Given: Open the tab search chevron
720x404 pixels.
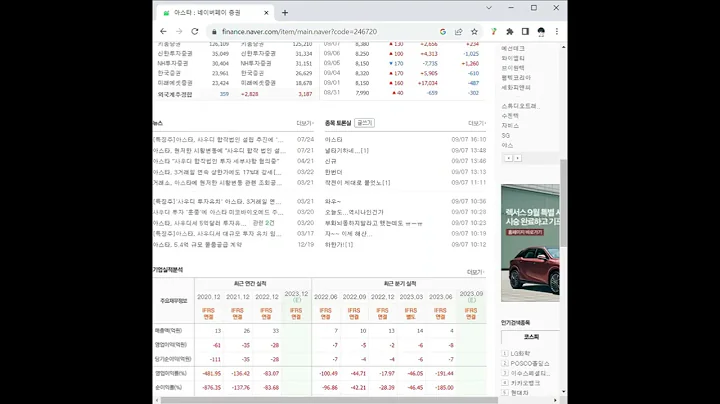Looking at the screenshot, I should [489, 8].
